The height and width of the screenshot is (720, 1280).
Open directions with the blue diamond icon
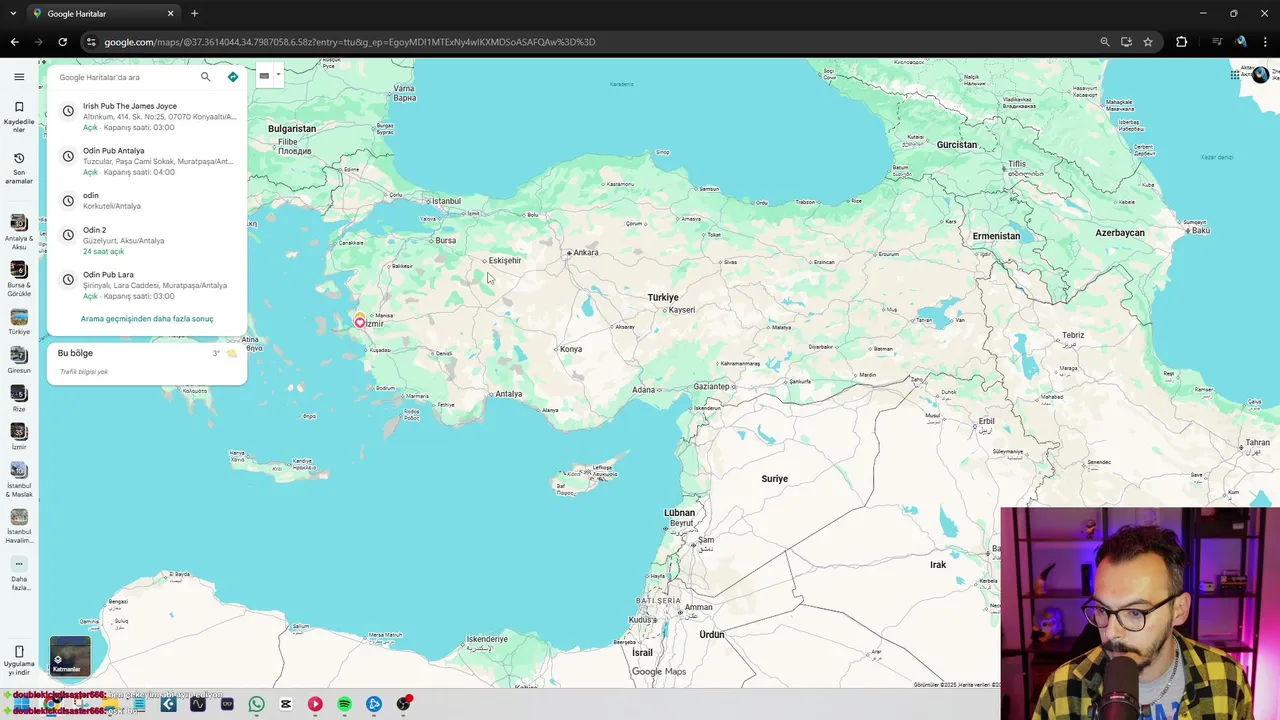point(233,77)
